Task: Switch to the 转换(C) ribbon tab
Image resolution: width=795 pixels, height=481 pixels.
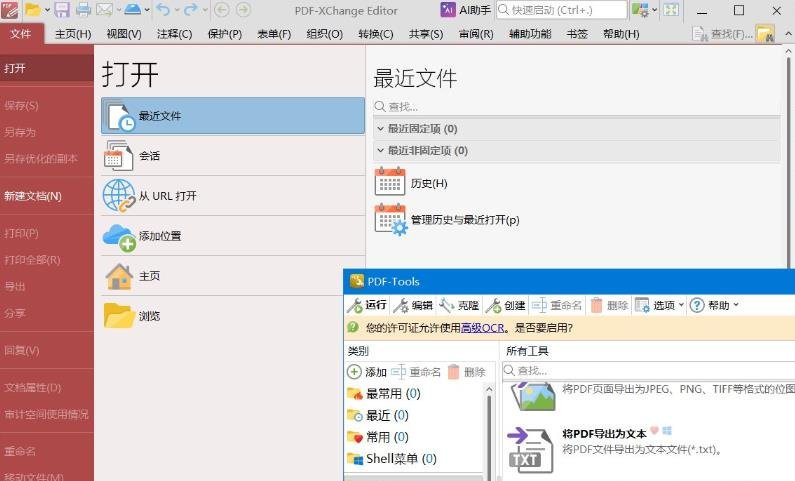Action: click(376, 34)
